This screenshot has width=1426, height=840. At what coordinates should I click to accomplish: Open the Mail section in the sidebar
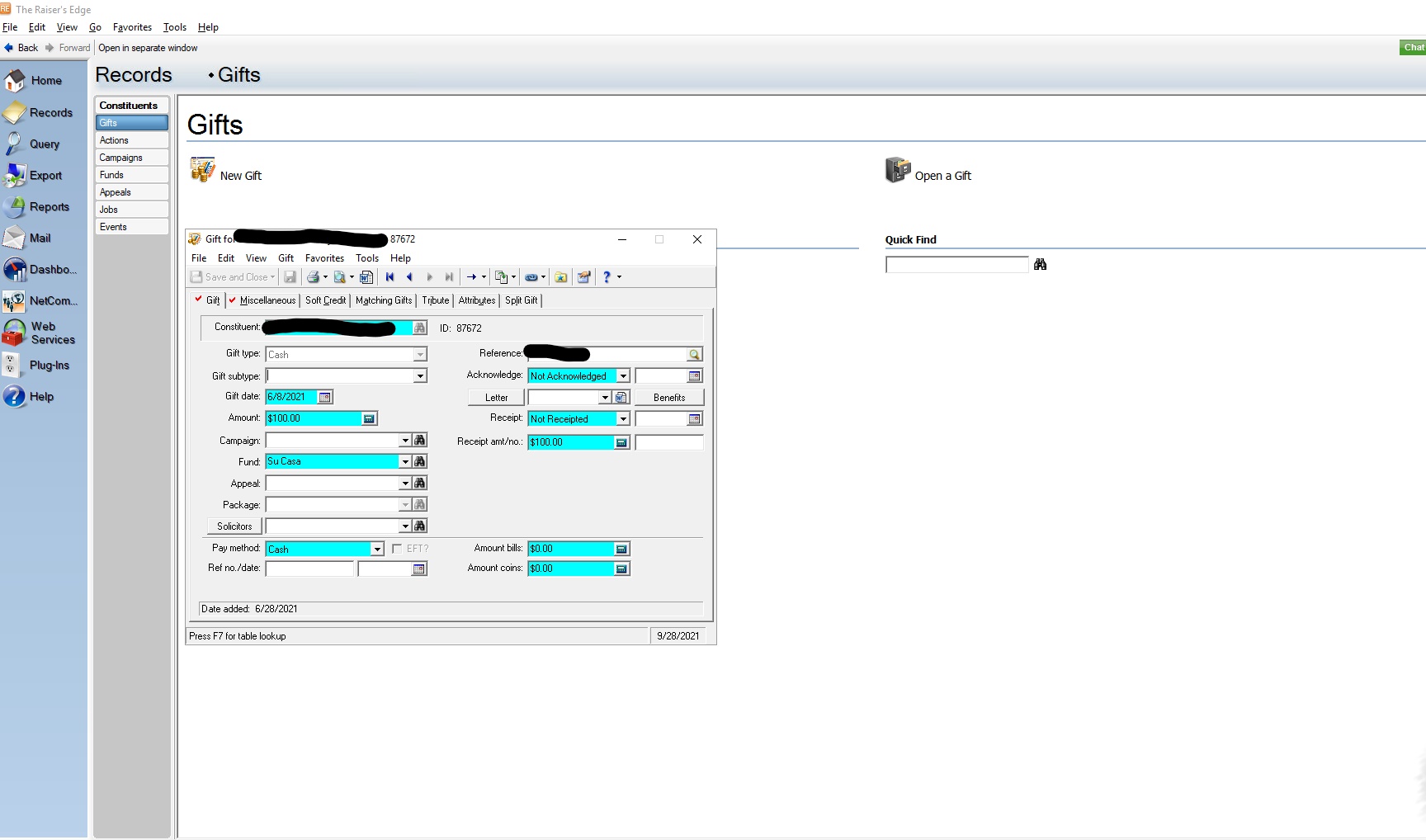[x=27, y=238]
